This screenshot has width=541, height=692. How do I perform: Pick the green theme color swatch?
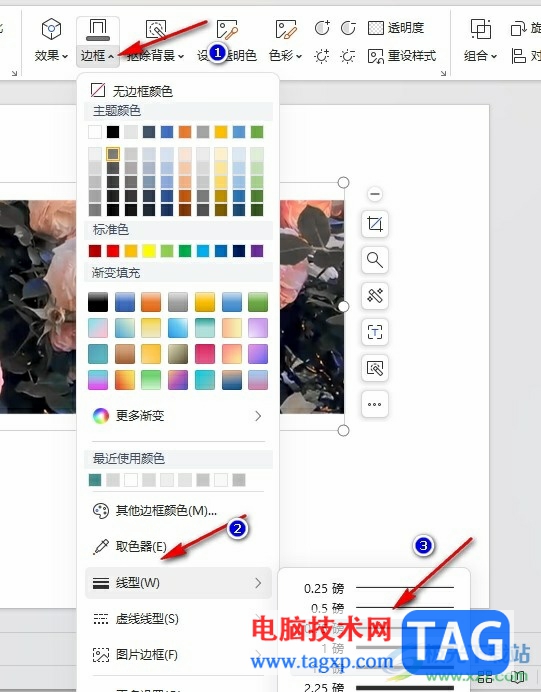(x=257, y=132)
